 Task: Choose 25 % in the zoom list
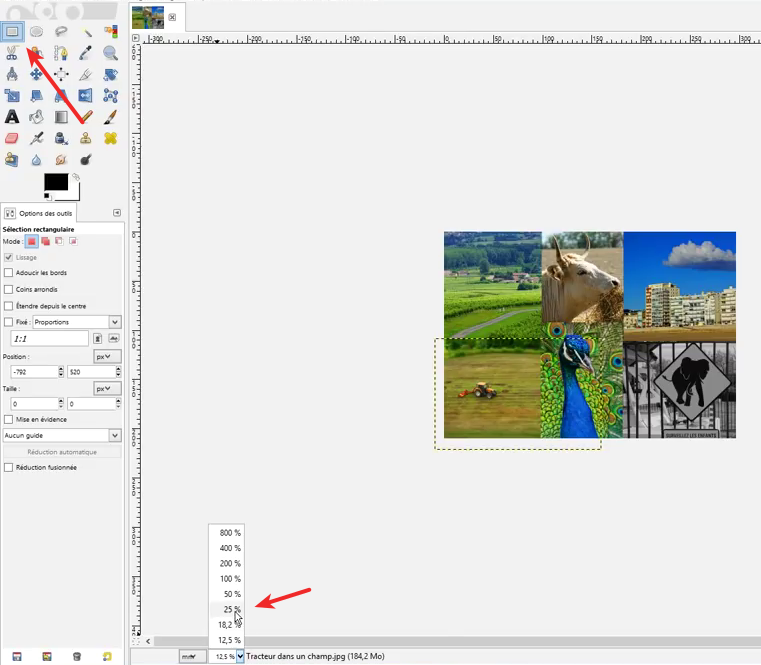[x=230, y=609]
